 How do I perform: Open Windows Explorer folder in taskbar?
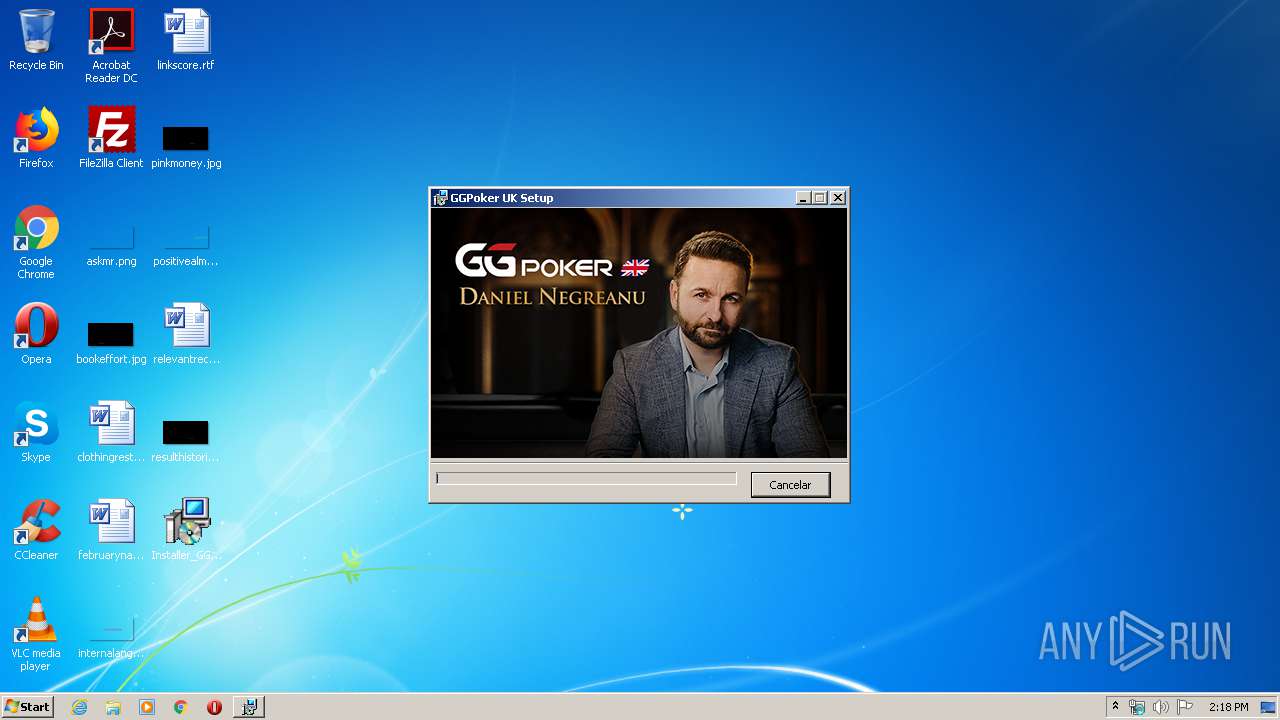point(113,707)
